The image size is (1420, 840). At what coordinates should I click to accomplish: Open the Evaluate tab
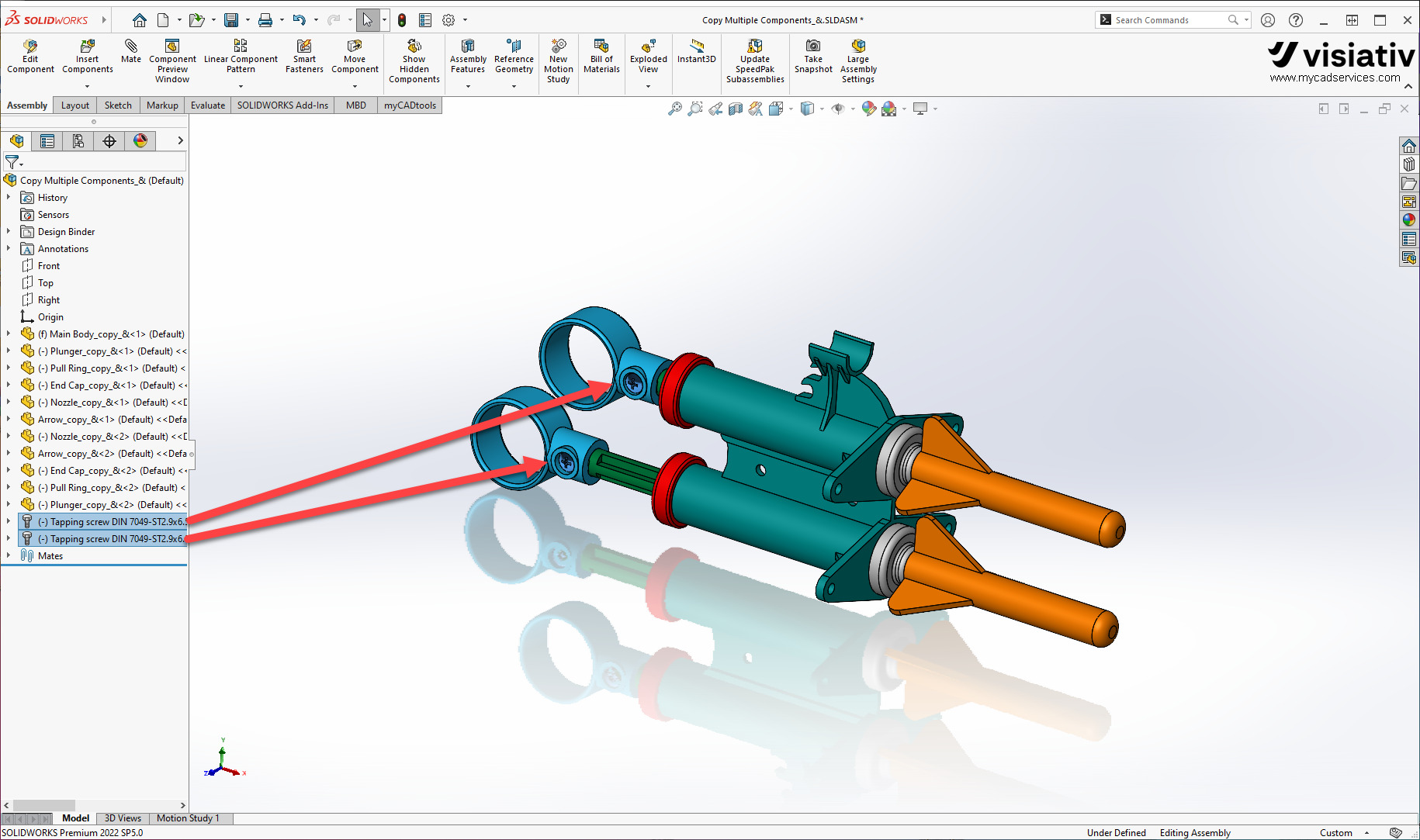tap(208, 105)
